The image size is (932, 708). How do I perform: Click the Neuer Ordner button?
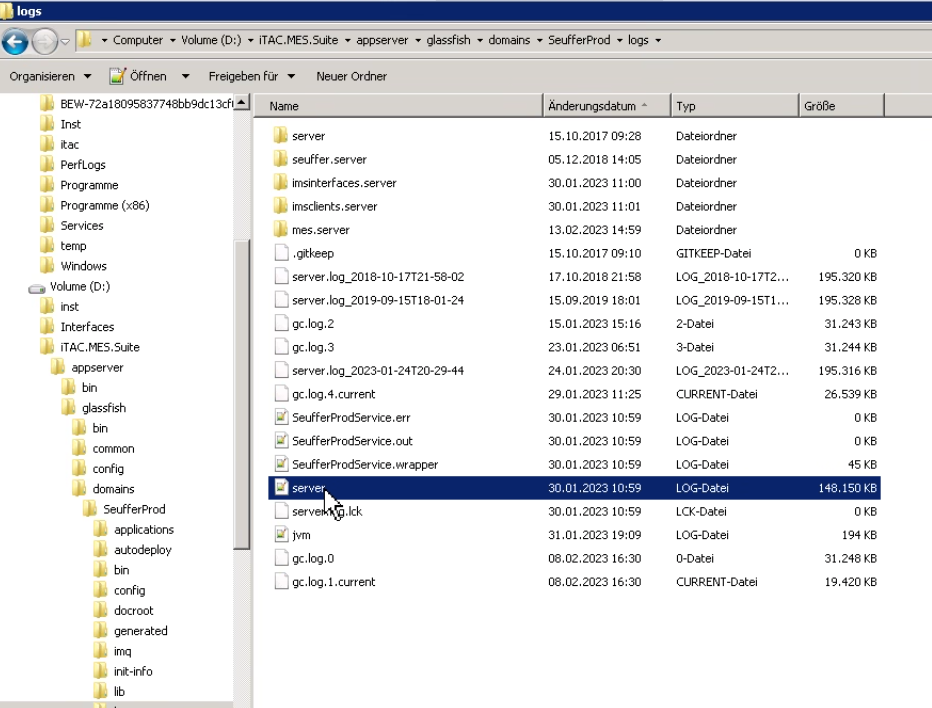point(351,76)
